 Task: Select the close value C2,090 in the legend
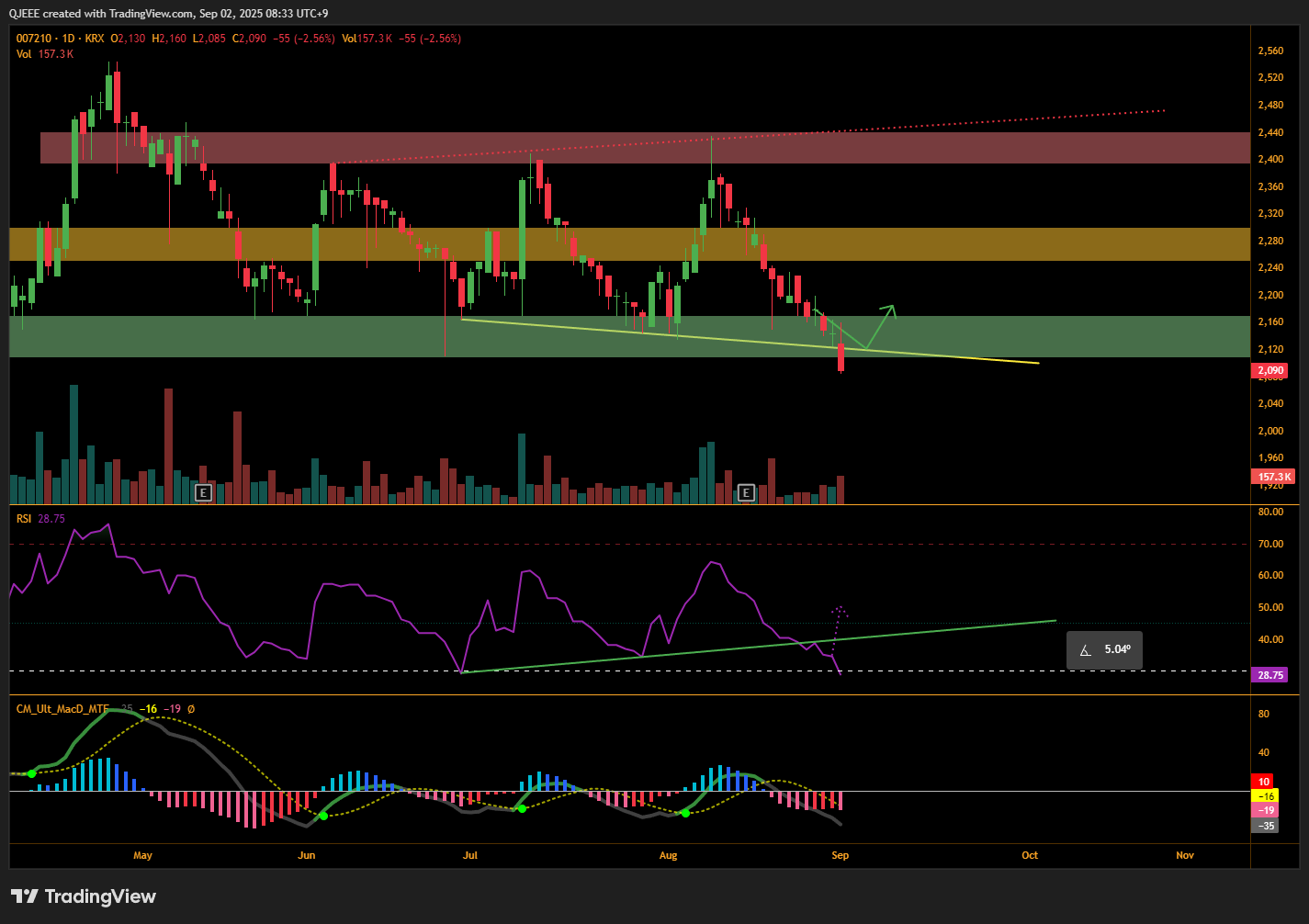249,39
